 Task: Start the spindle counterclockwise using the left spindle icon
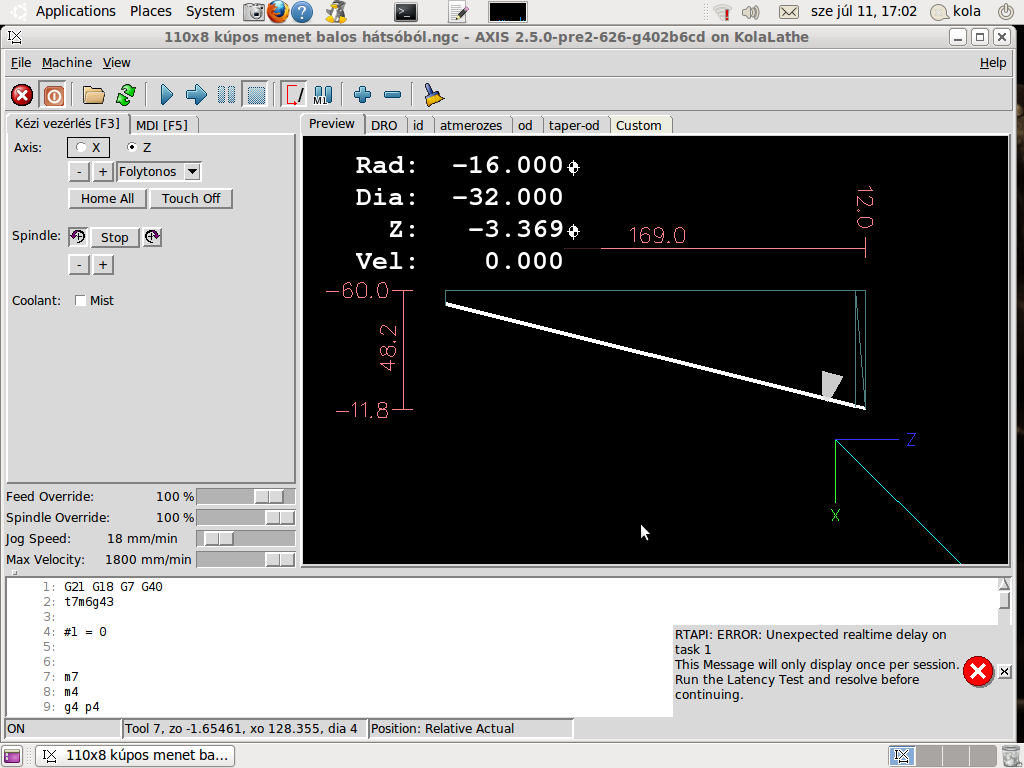(78, 237)
